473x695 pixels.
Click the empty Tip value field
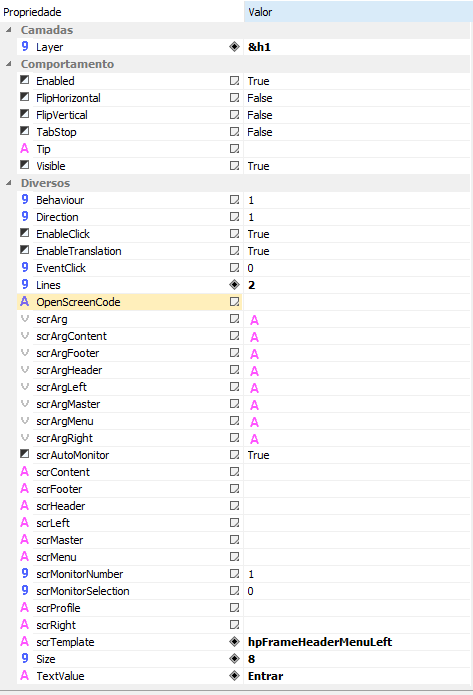(357, 148)
